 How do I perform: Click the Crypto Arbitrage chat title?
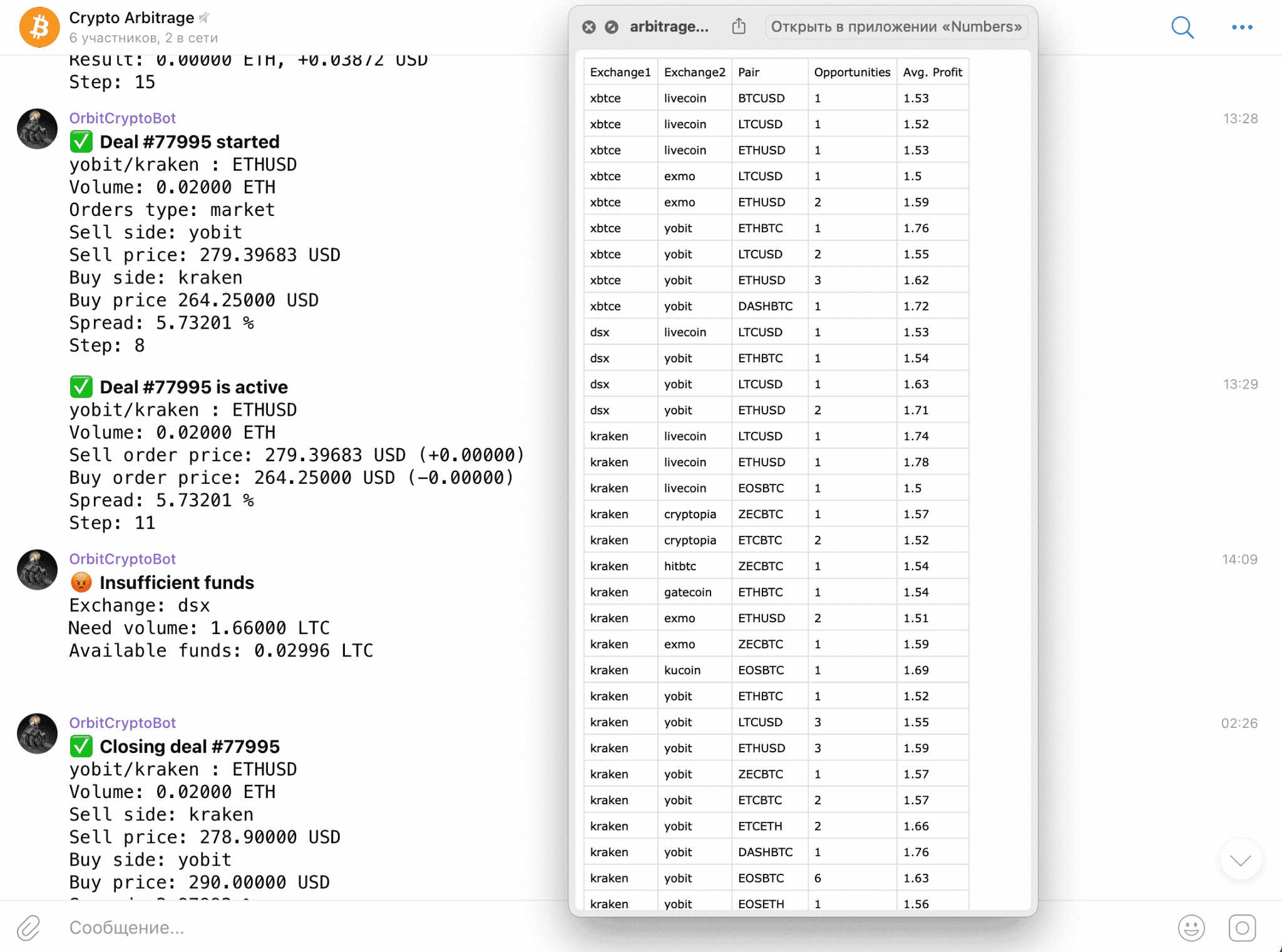pos(132,18)
